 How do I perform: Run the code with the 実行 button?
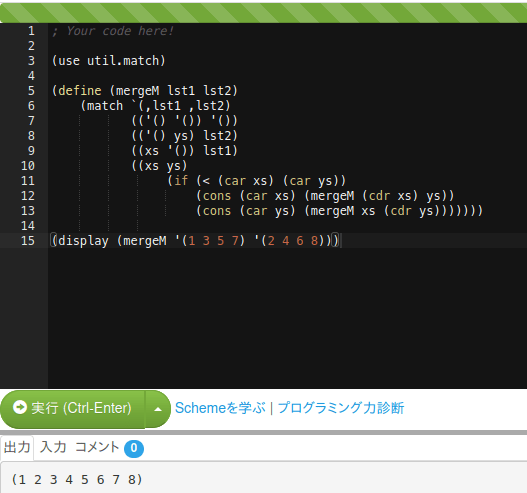[73, 409]
